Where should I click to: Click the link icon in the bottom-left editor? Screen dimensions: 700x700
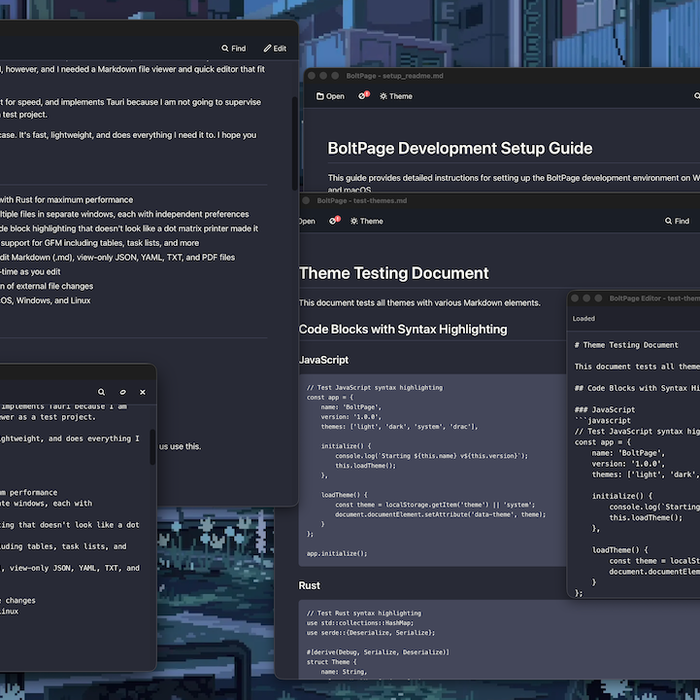pyautogui.click(x=122, y=393)
